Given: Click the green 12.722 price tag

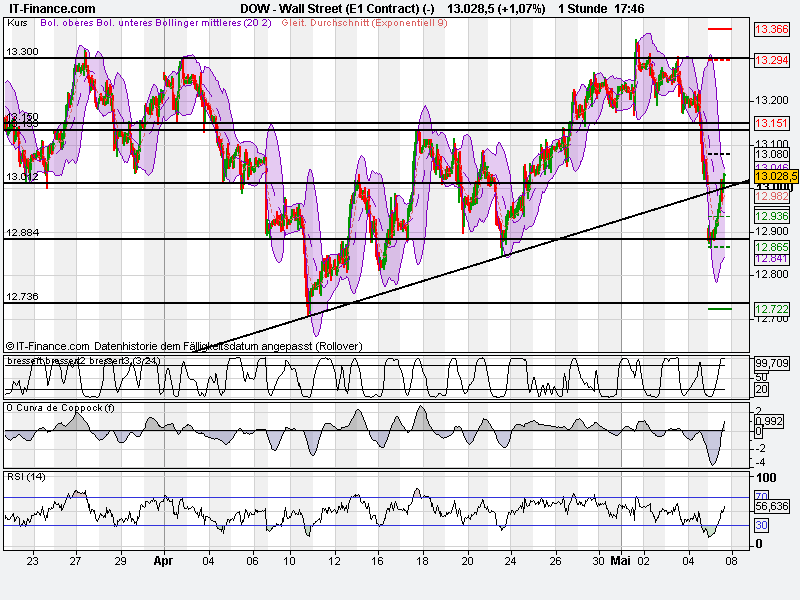Looking at the screenshot, I should (x=771, y=309).
